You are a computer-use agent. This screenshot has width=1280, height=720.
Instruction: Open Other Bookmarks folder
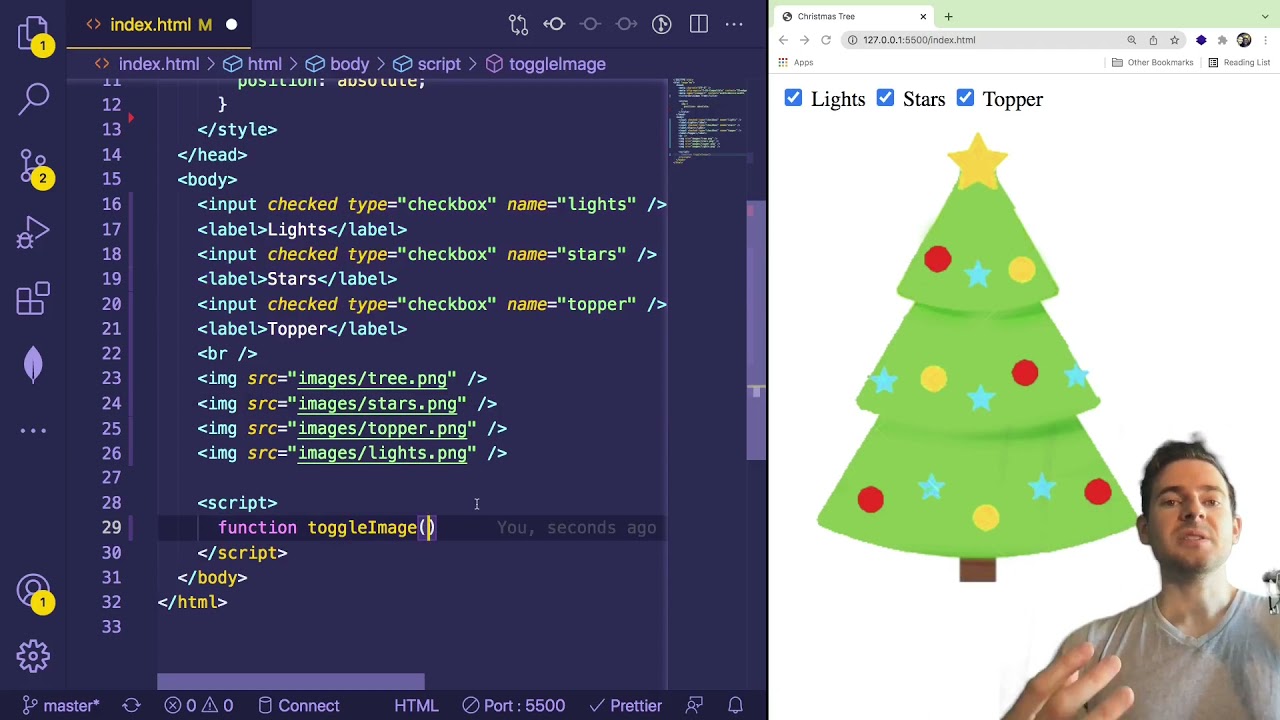tap(1152, 62)
